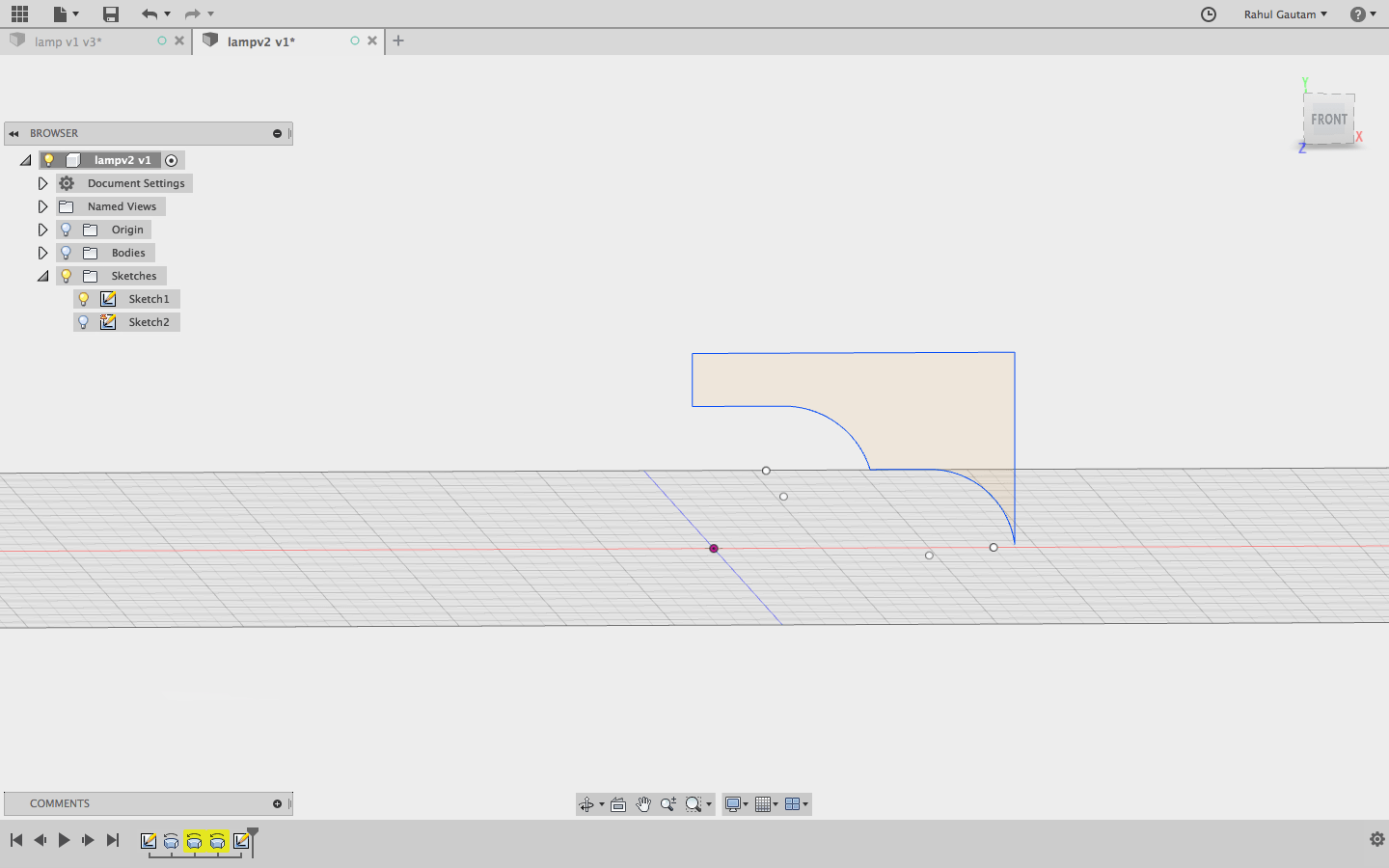This screenshot has width=1389, height=868.
Task: Step forward one timeline feature
Action: tap(88, 840)
